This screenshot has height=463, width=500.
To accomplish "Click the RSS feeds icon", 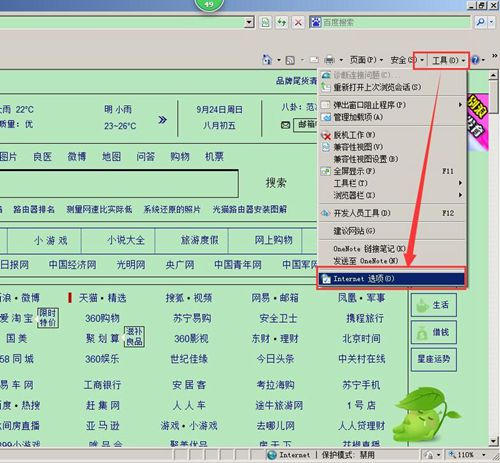I will tap(290, 60).
